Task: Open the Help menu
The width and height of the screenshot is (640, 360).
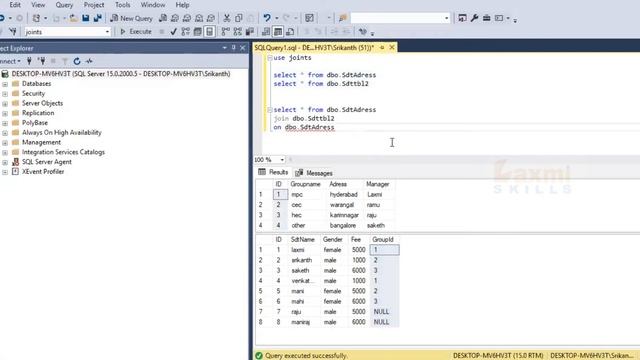Action: click(x=182, y=5)
